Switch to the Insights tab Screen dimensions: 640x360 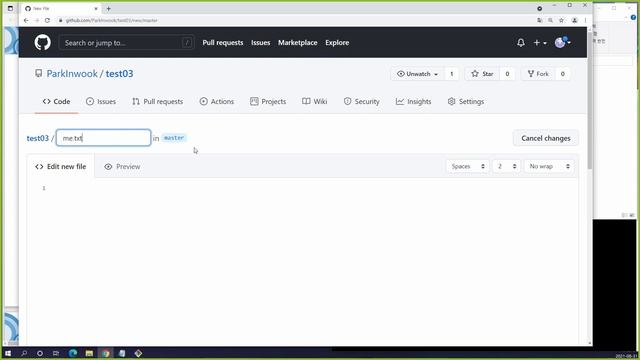tap(413, 102)
